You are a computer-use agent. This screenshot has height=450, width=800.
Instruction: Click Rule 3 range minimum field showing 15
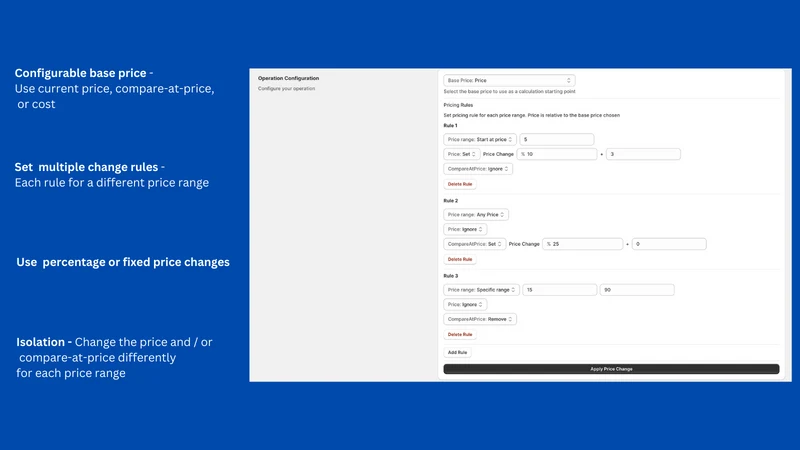(x=560, y=290)
